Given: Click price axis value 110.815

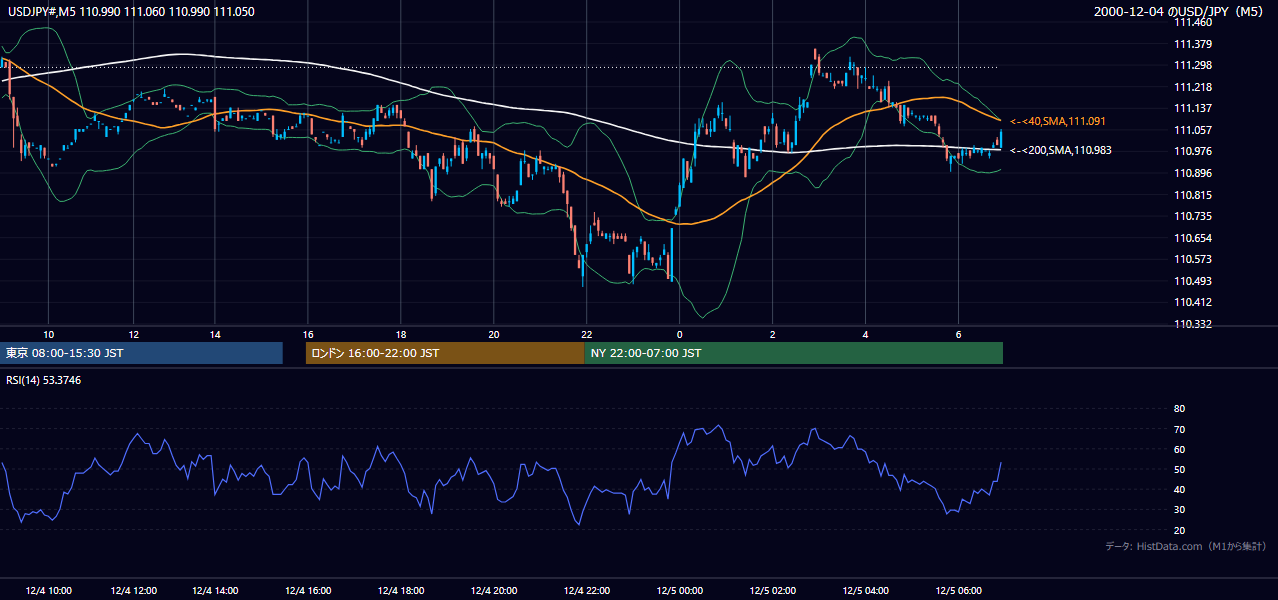Looking at the screenshot, I should click(x=1192, y=195).
